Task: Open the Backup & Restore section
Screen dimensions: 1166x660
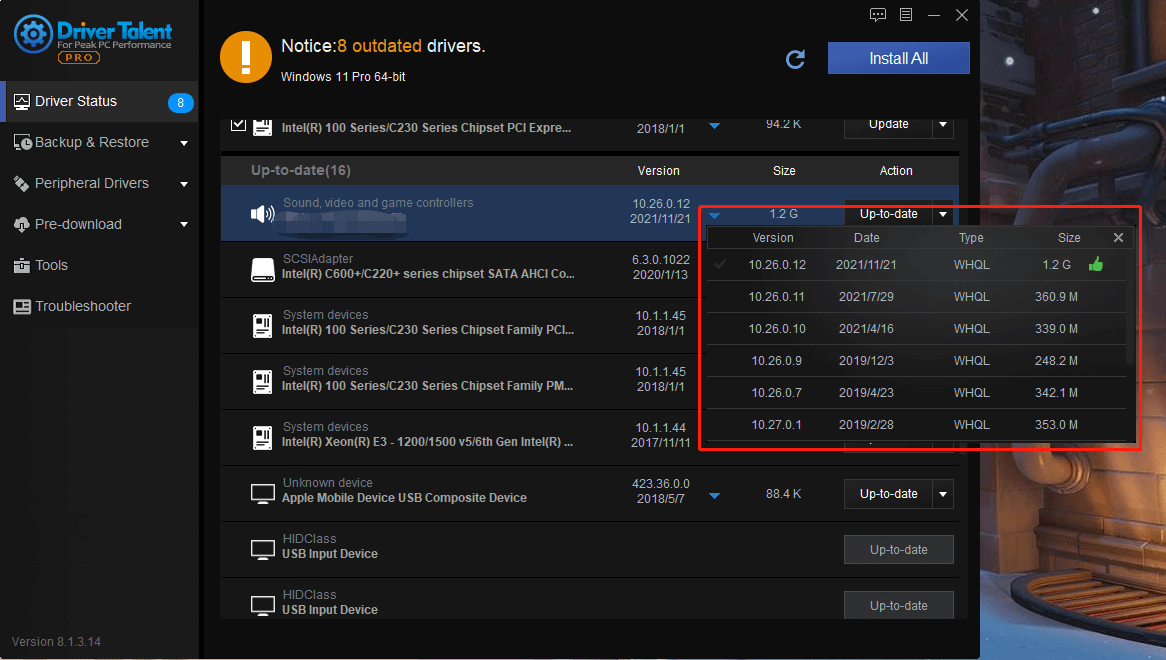Action: [x=100, y=143]
